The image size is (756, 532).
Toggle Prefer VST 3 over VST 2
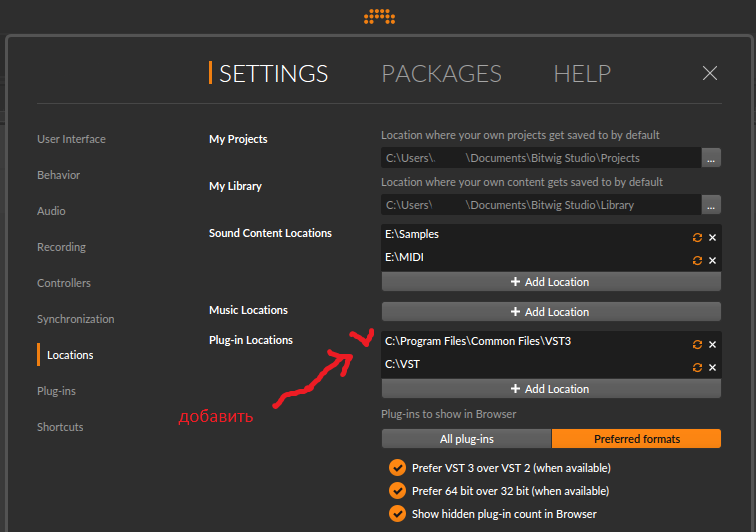point(397,467)
